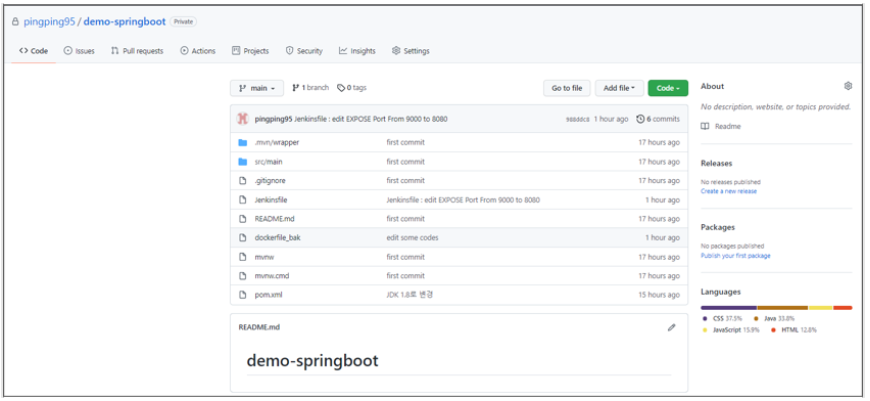Open the .gitignore file name
Screen dimensions: 870x401
tap(270, 181)
